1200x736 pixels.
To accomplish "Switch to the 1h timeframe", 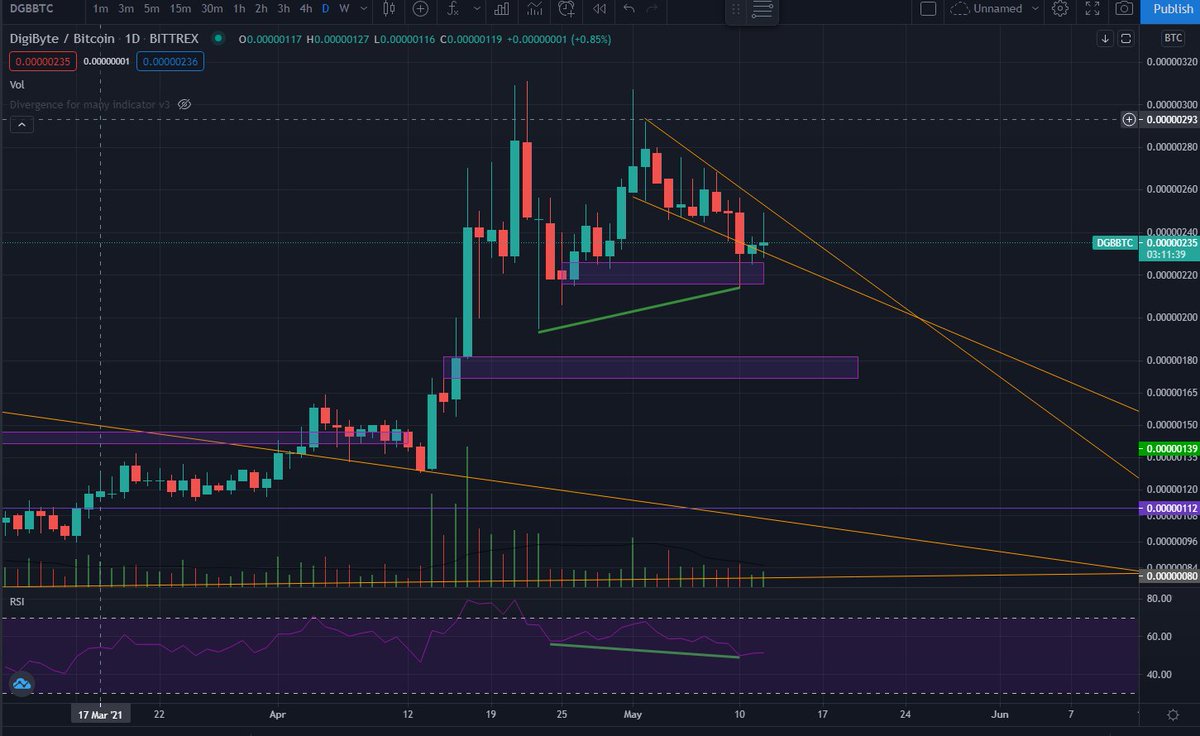I will tap(238, 9).
